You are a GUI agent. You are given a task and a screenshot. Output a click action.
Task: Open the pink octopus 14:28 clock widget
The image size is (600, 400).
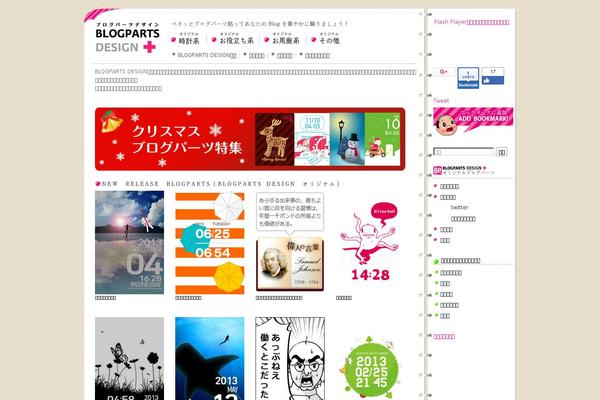pos(370,242)
